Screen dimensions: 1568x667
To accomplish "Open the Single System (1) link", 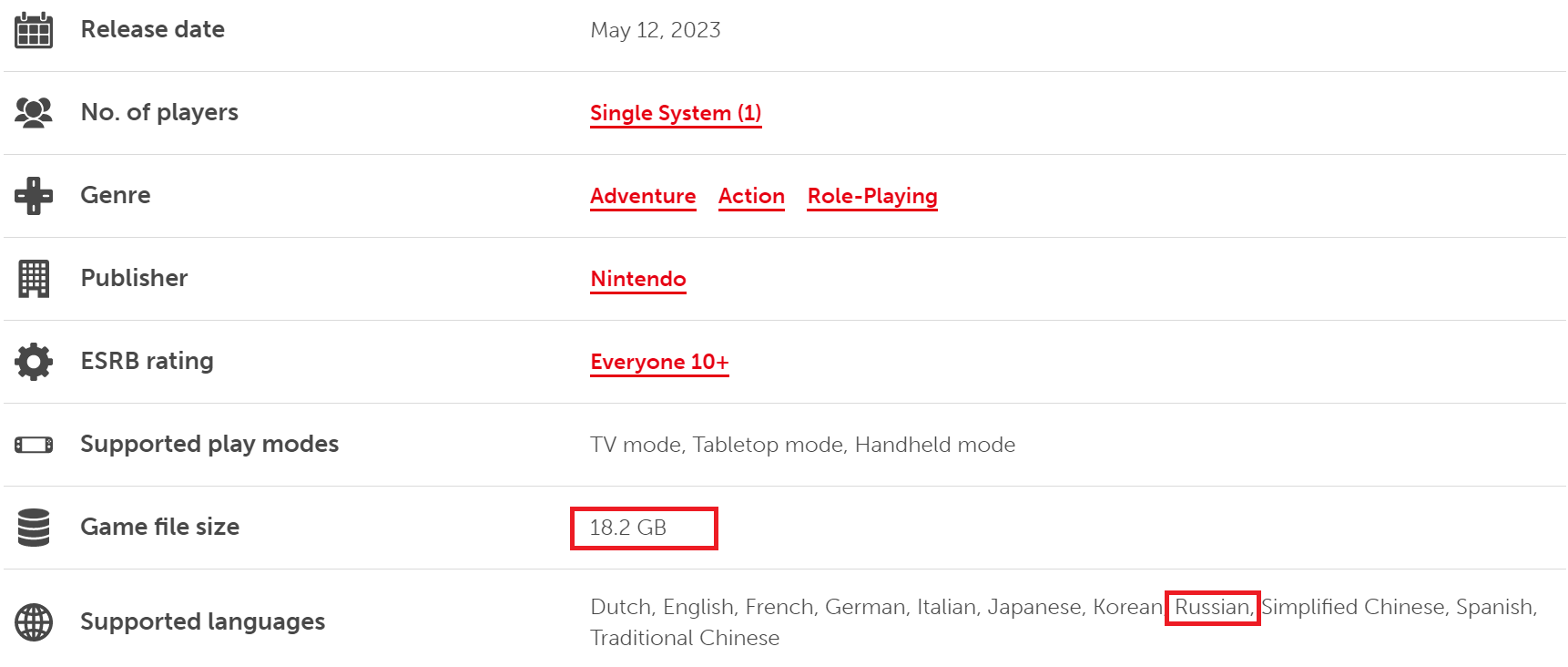I will pos(676,113).
